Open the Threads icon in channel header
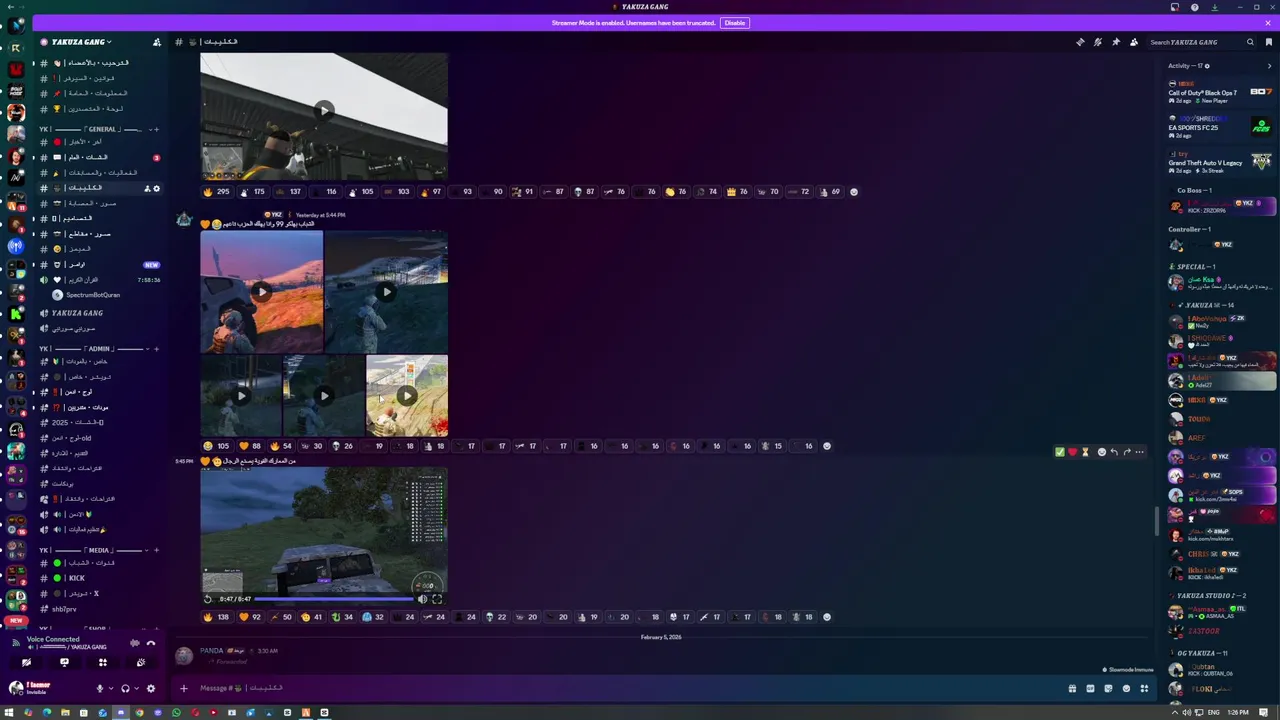The width and height of the screenshot is (1280, 720). tap(1080, 42)
